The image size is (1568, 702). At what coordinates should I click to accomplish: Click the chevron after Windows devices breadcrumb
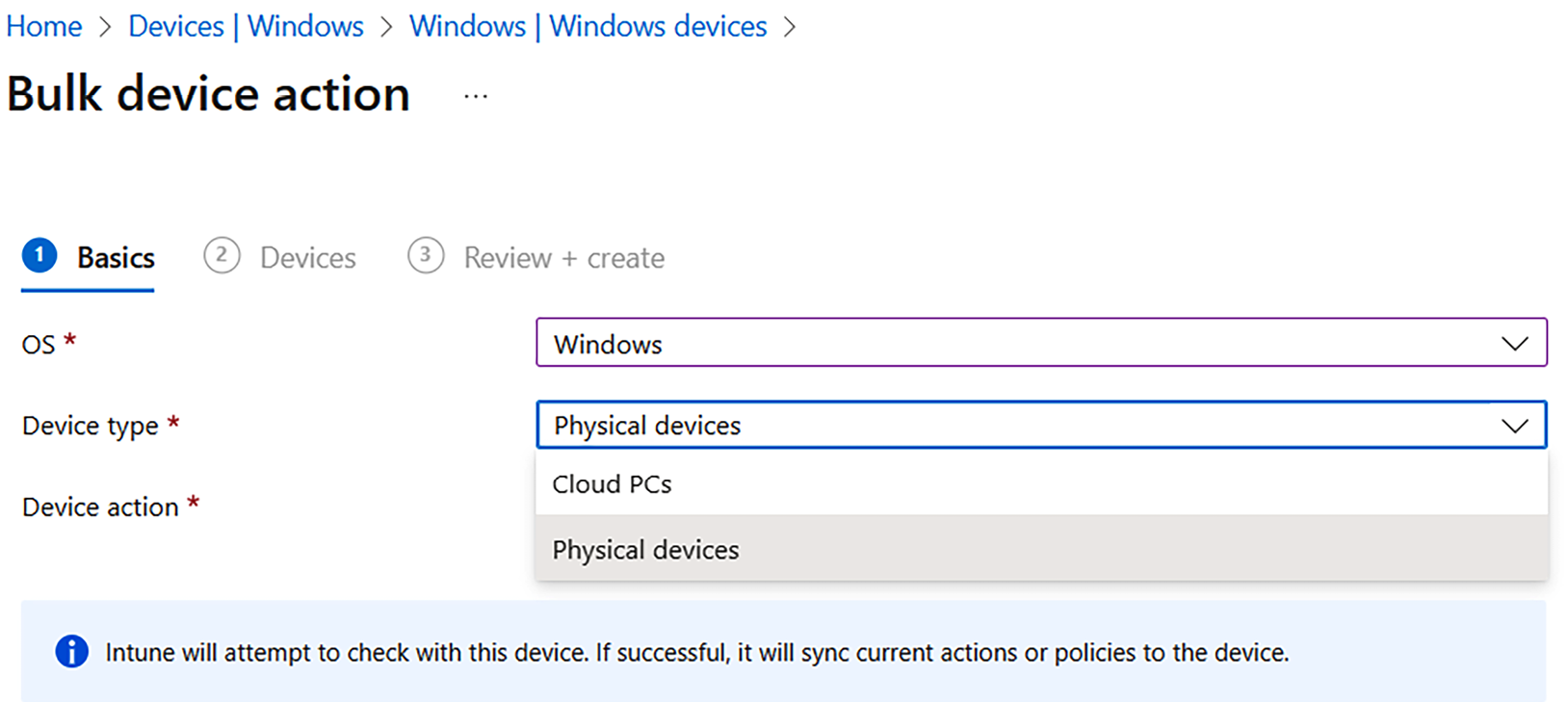(790, 27)
